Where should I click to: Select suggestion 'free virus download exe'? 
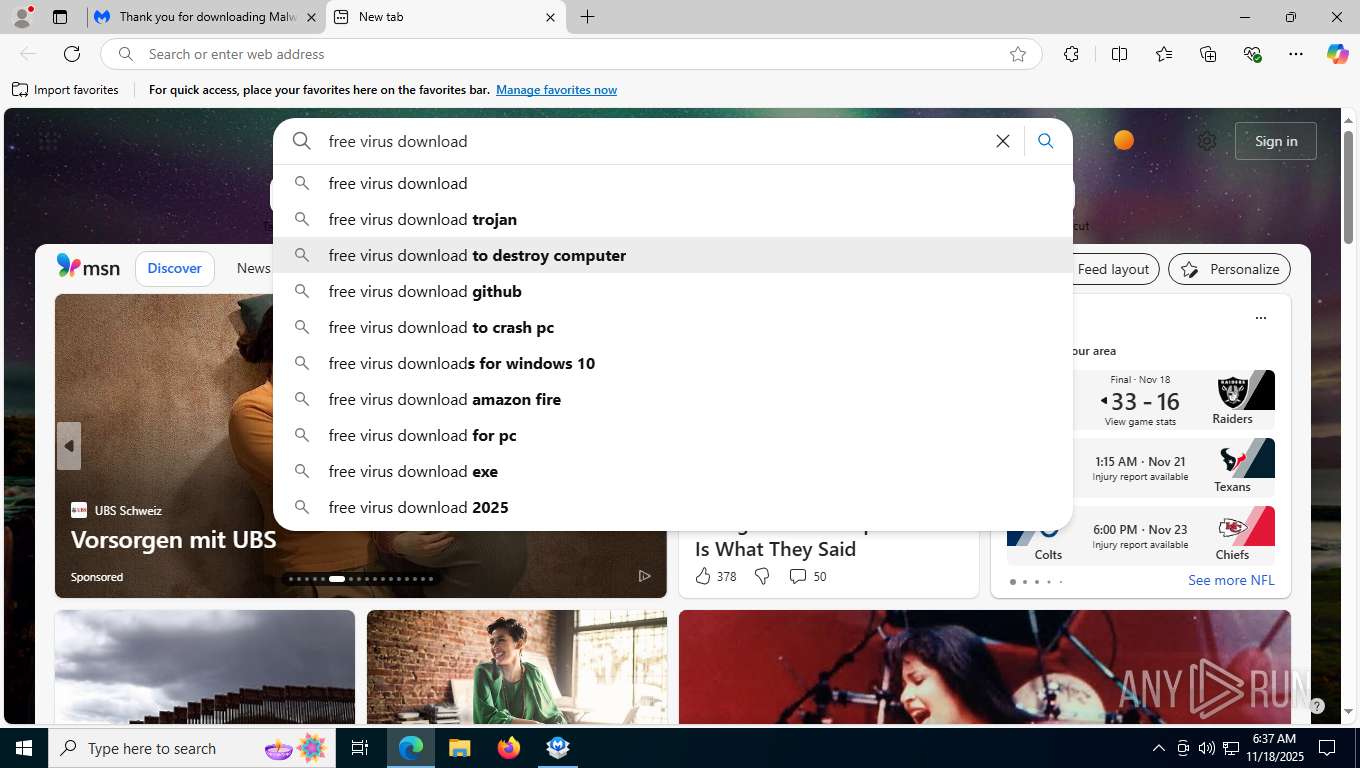click(x=673, y=471)
